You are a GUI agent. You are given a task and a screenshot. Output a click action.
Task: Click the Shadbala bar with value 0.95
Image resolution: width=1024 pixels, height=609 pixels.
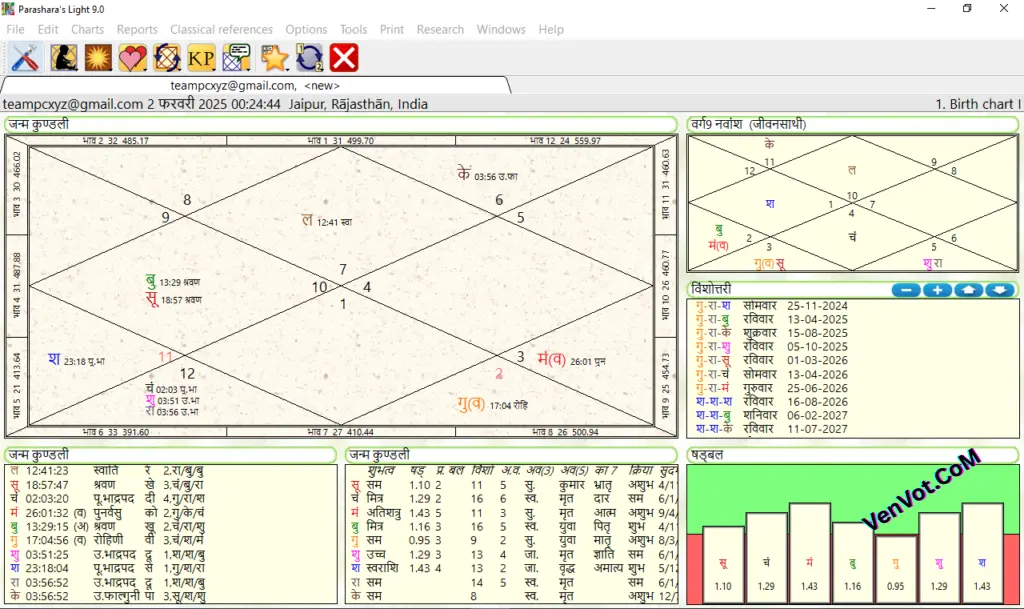895,569
